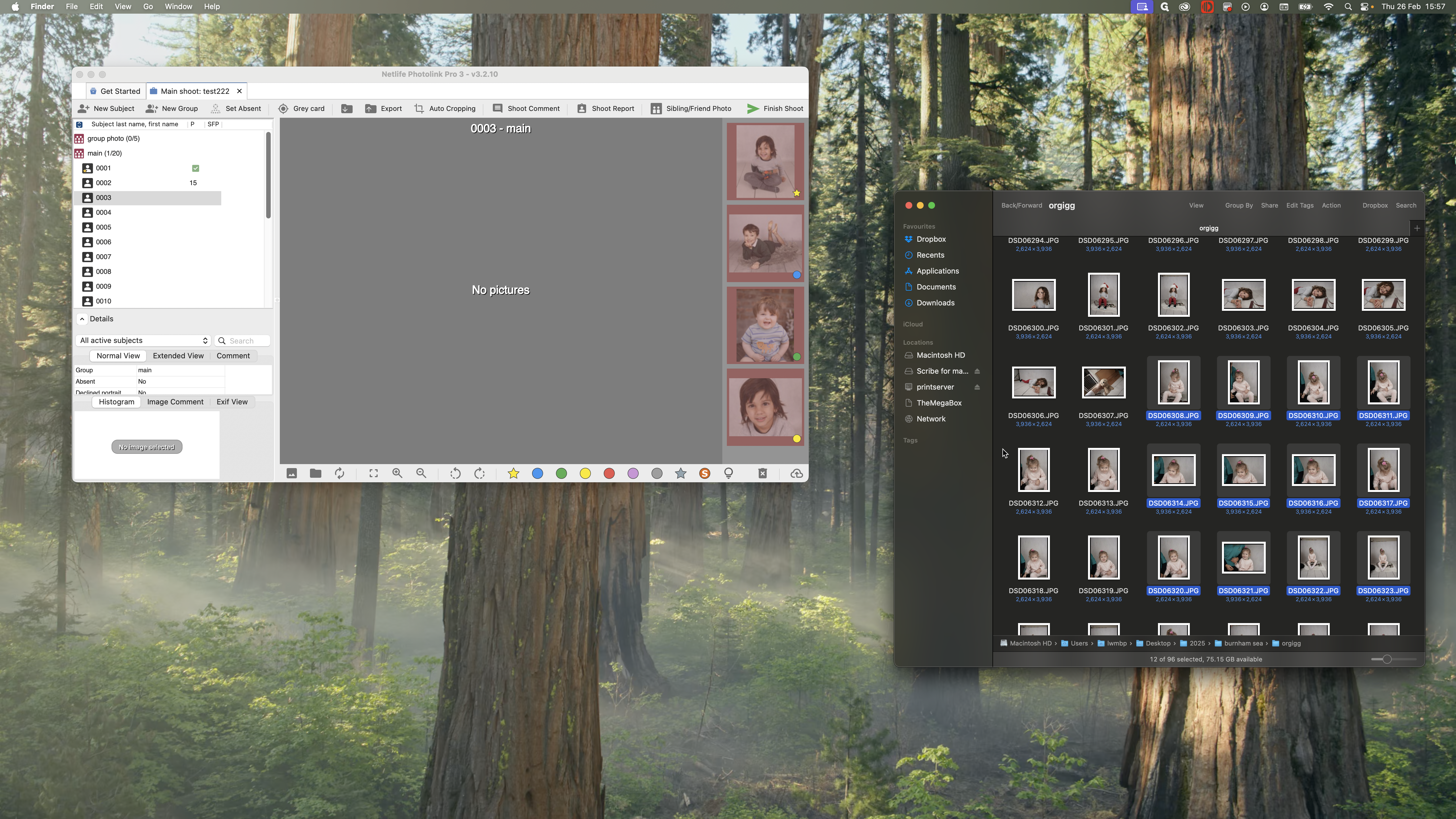Click the fit-to-screen icon
The width and height of the screenshot is (1456, 819).
coord(374,474)
